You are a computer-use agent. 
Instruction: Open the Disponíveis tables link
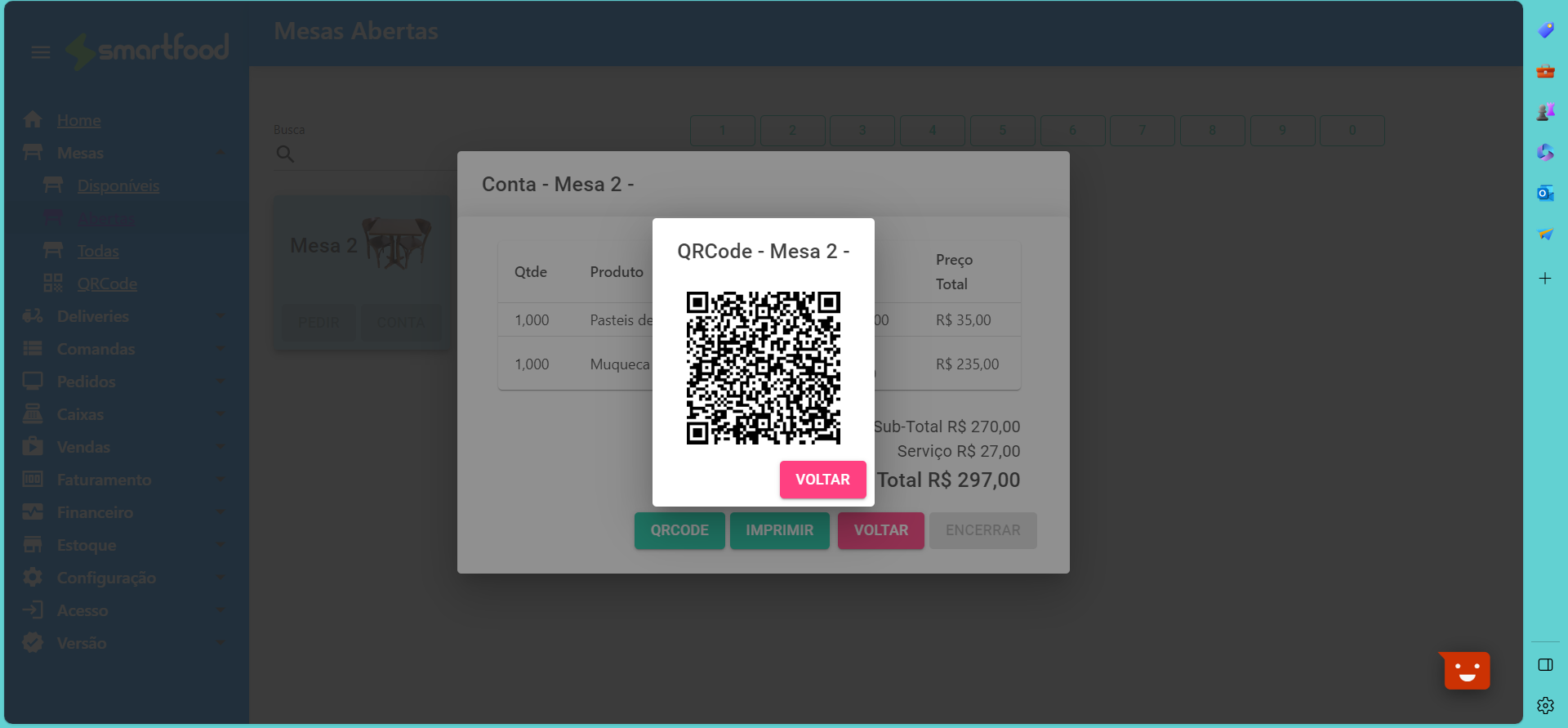pos(118,185)
